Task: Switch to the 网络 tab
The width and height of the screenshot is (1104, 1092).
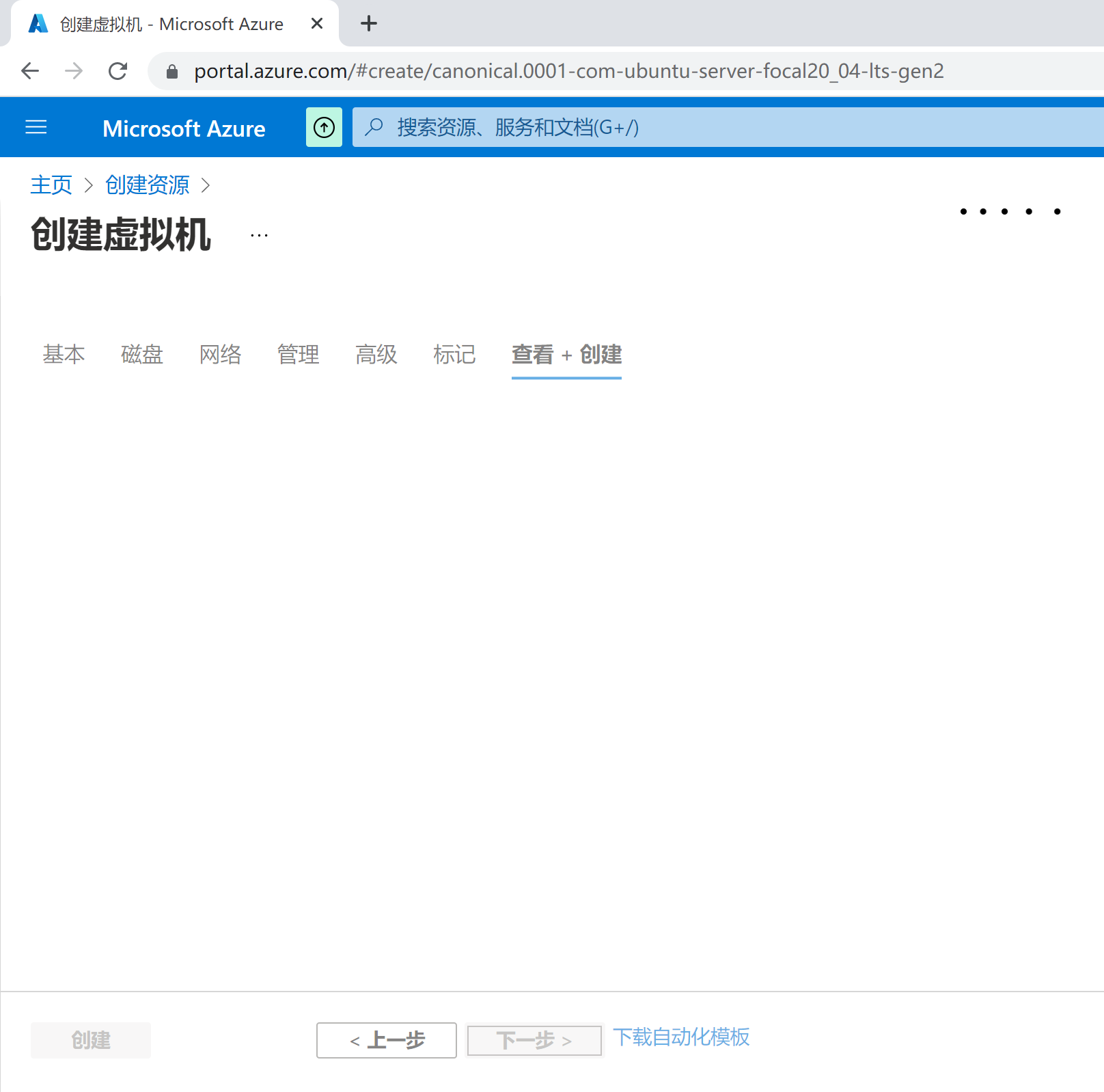Action: point(220,354)
